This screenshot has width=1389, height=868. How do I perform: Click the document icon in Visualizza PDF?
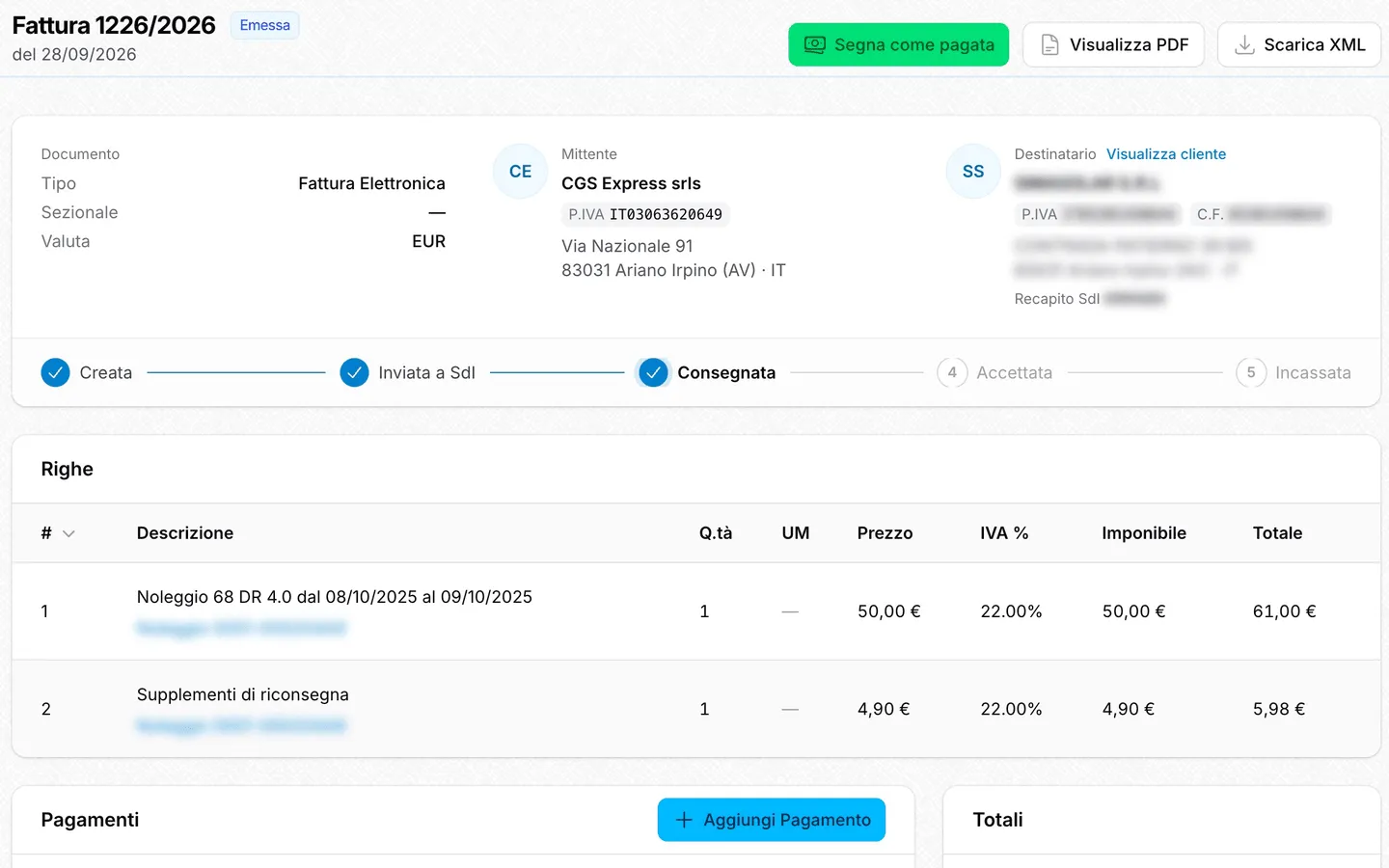click(1050, 44)
